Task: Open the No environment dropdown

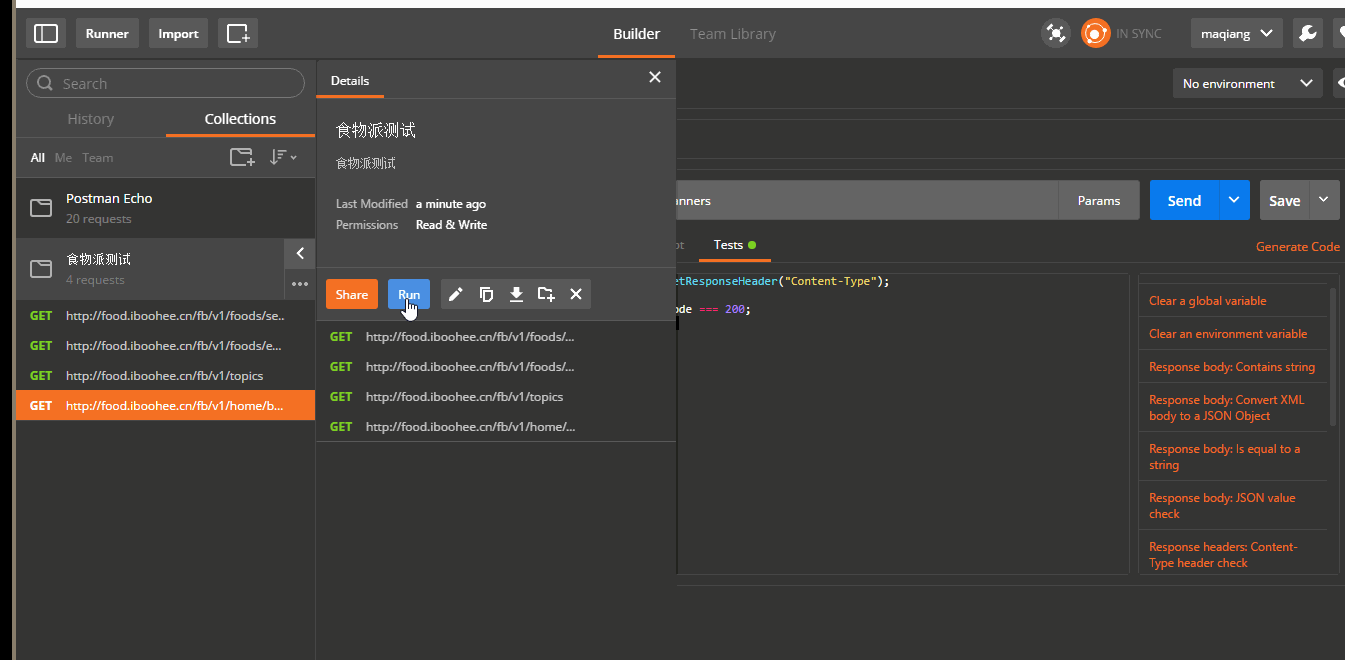Action: point(1247,83)
